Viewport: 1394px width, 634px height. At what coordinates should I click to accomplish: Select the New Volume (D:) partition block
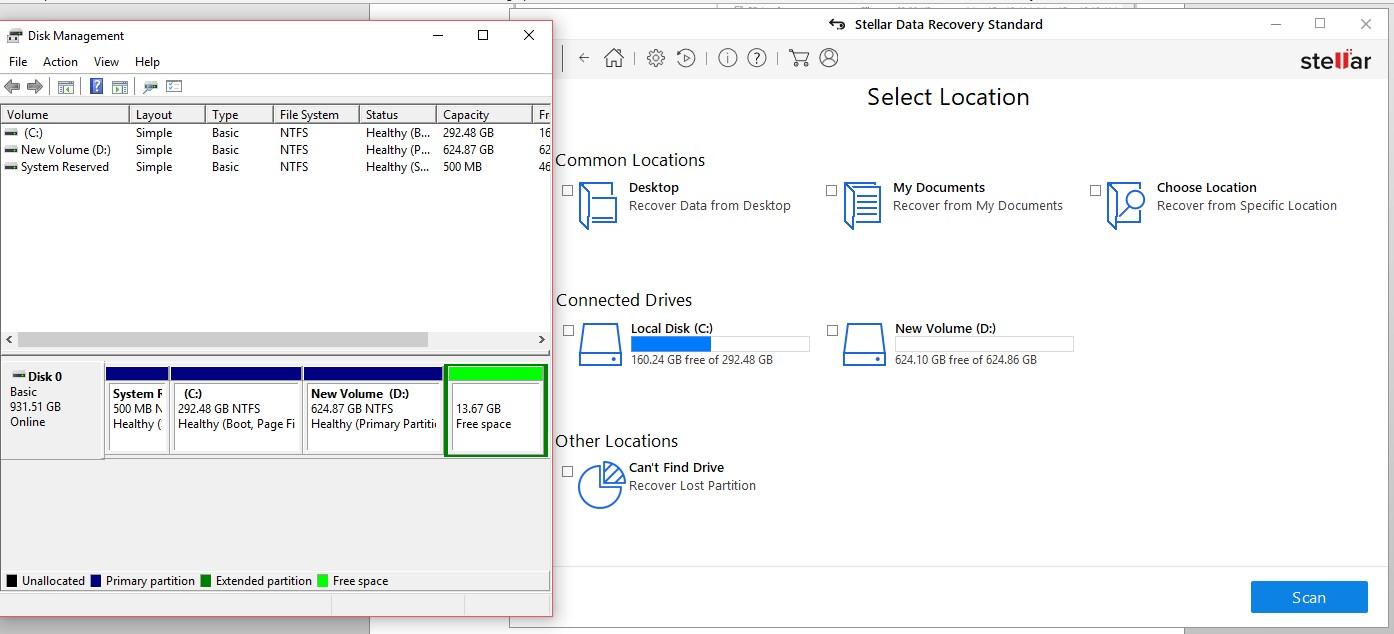click(373, 410)
